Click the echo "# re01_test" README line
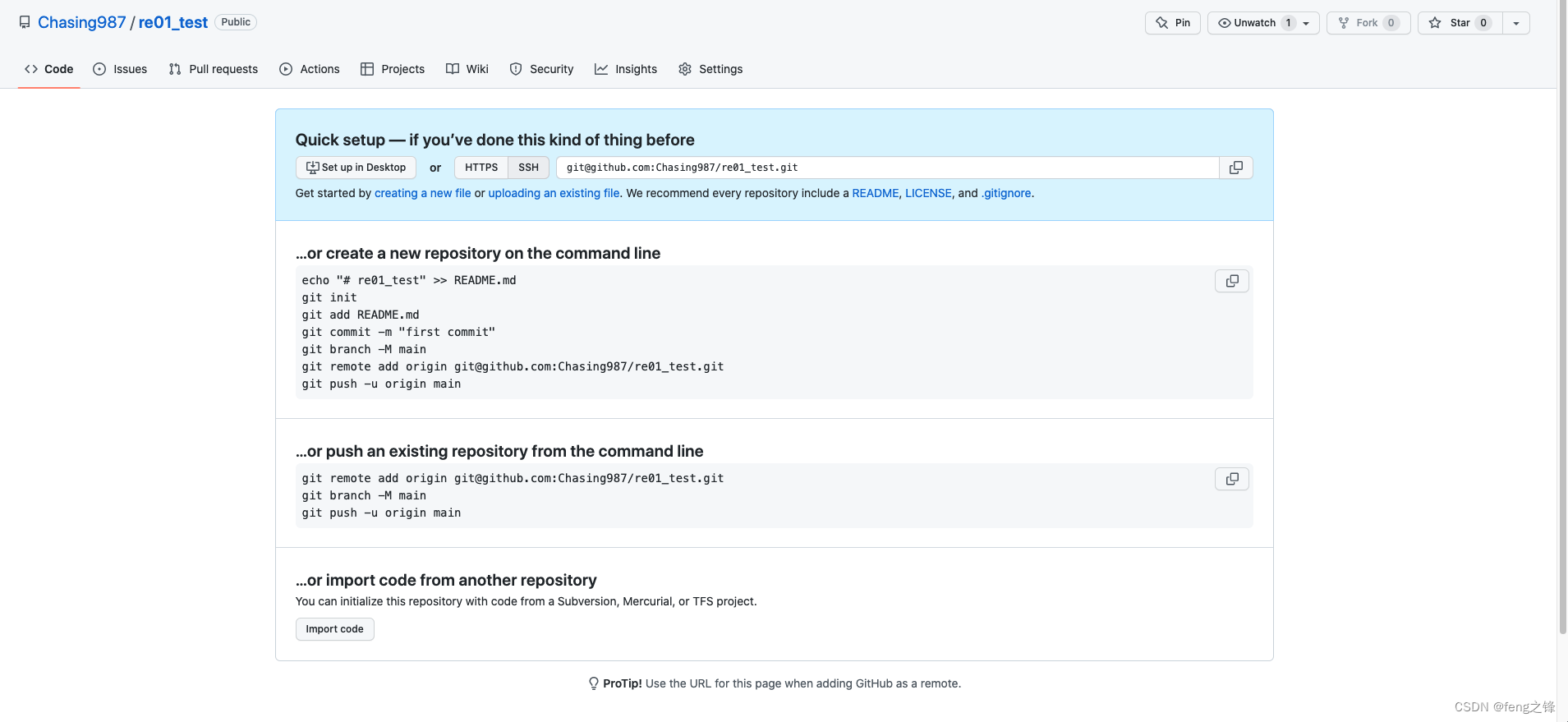 pos(409,280)
